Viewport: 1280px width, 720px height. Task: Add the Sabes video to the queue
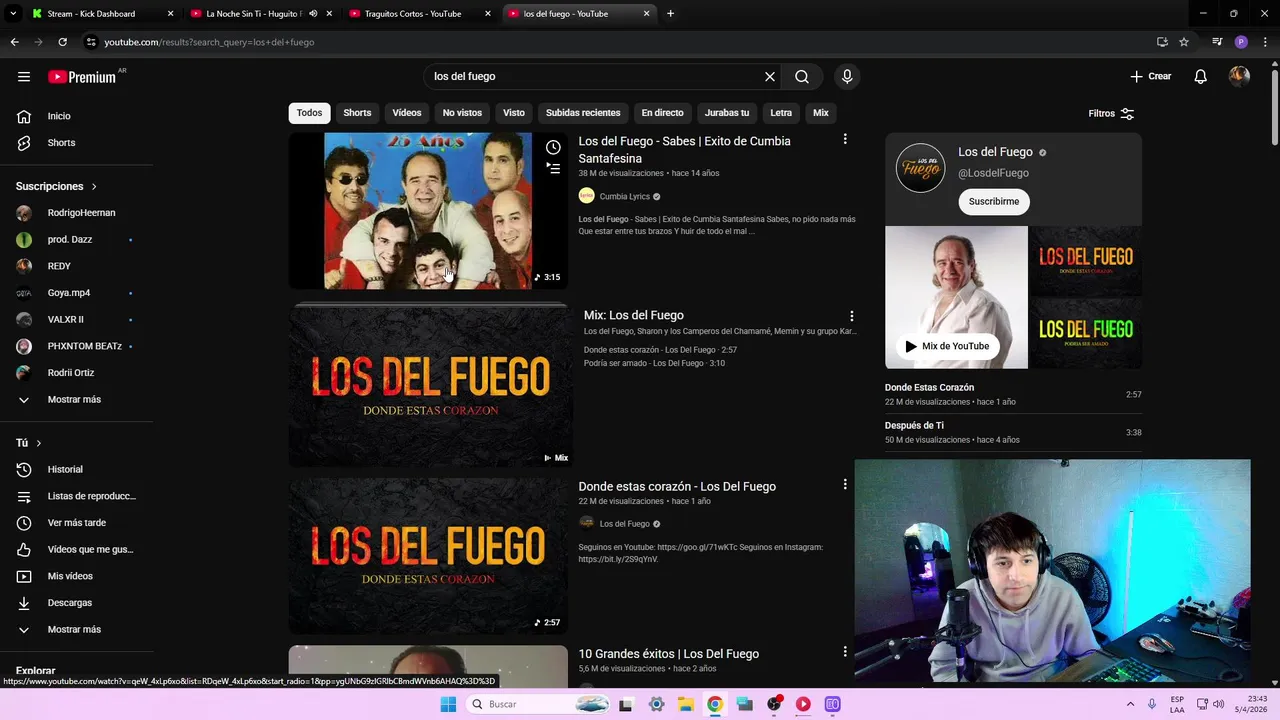(x=553, y=169)
